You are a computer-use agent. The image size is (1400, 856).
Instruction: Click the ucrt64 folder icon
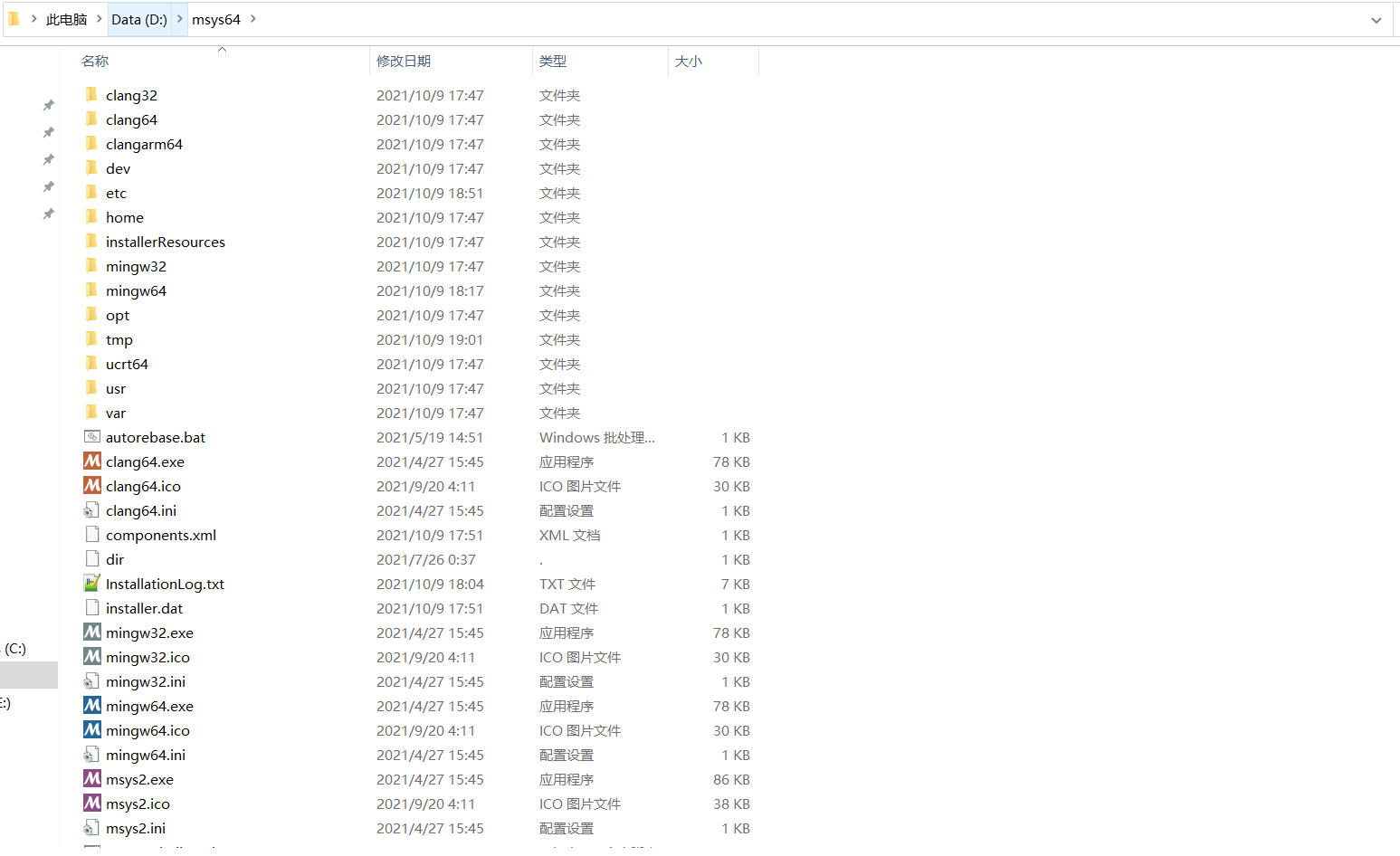(91, 364)
